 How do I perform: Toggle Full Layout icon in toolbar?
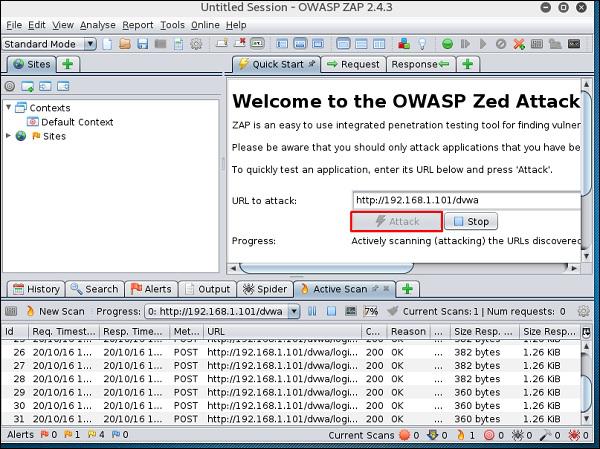coord(318,44)
